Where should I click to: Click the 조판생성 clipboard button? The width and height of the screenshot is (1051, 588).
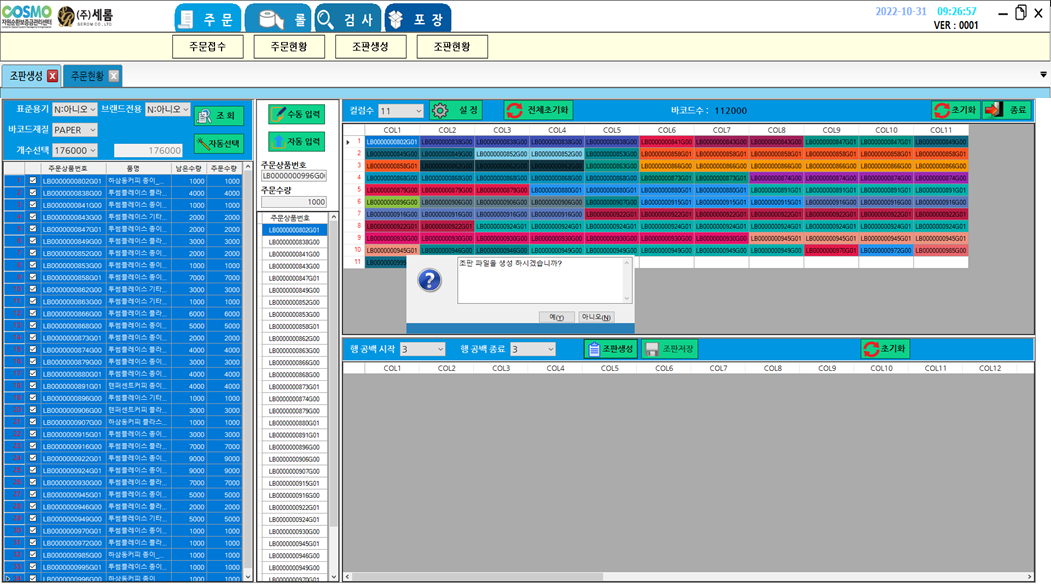point(608,349)
